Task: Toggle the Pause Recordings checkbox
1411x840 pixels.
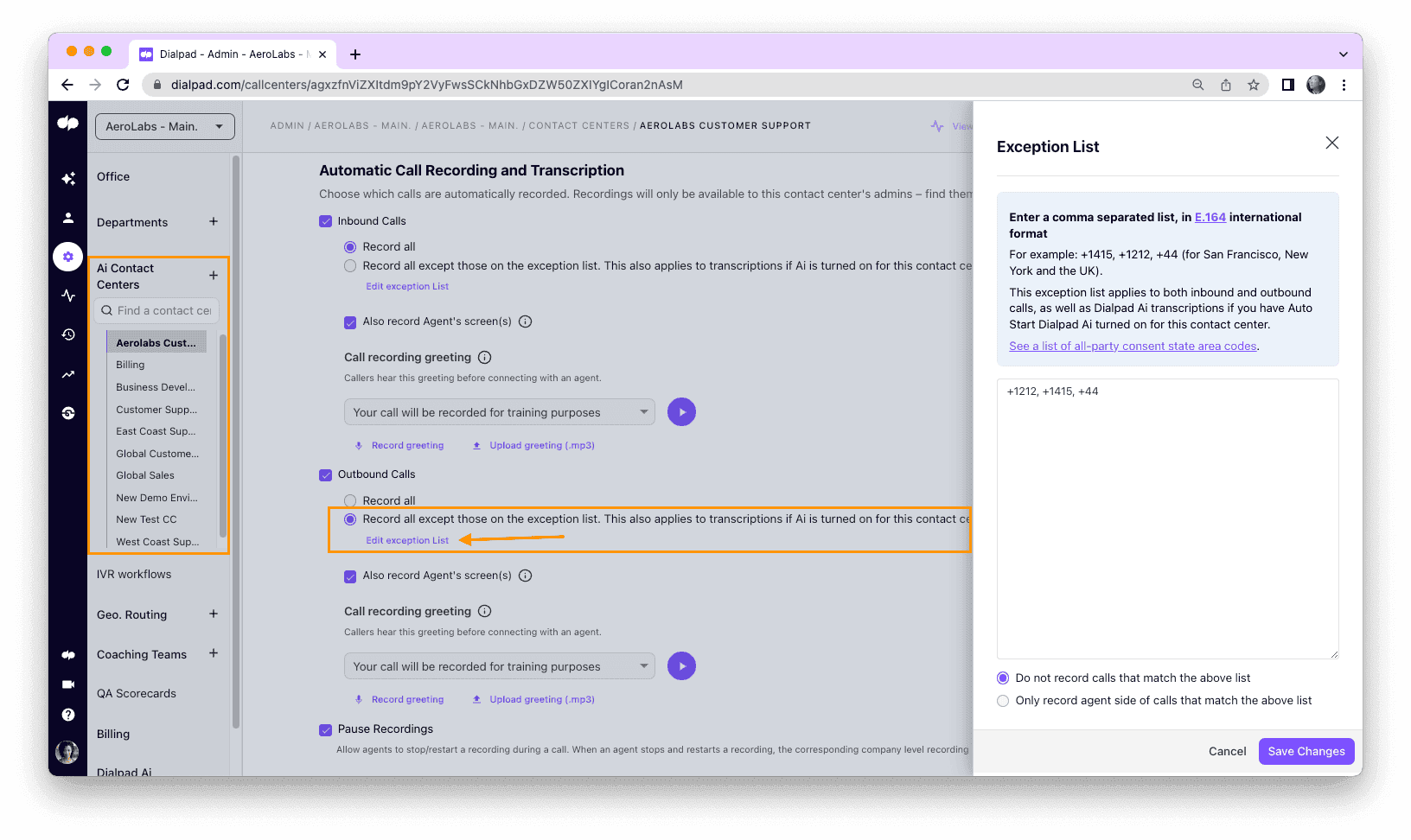Action: click(326, 729)
